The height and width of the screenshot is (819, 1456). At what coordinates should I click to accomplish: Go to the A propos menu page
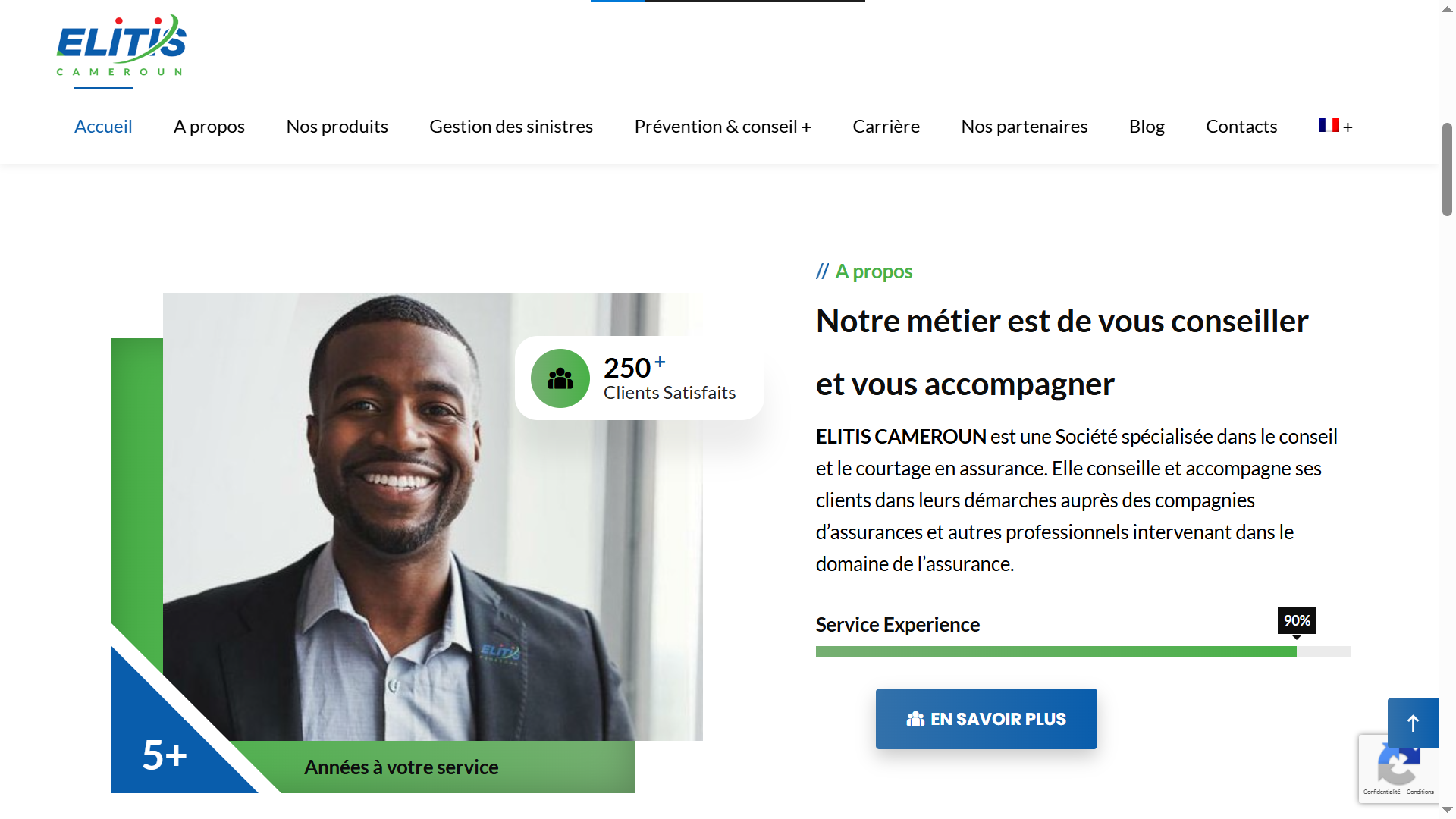coord(209,127)
